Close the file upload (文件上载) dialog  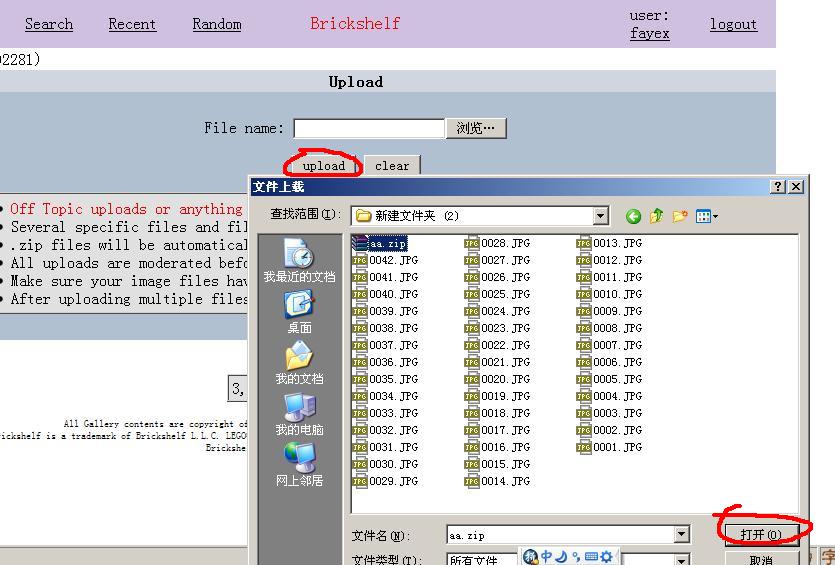tap(796, 186)
